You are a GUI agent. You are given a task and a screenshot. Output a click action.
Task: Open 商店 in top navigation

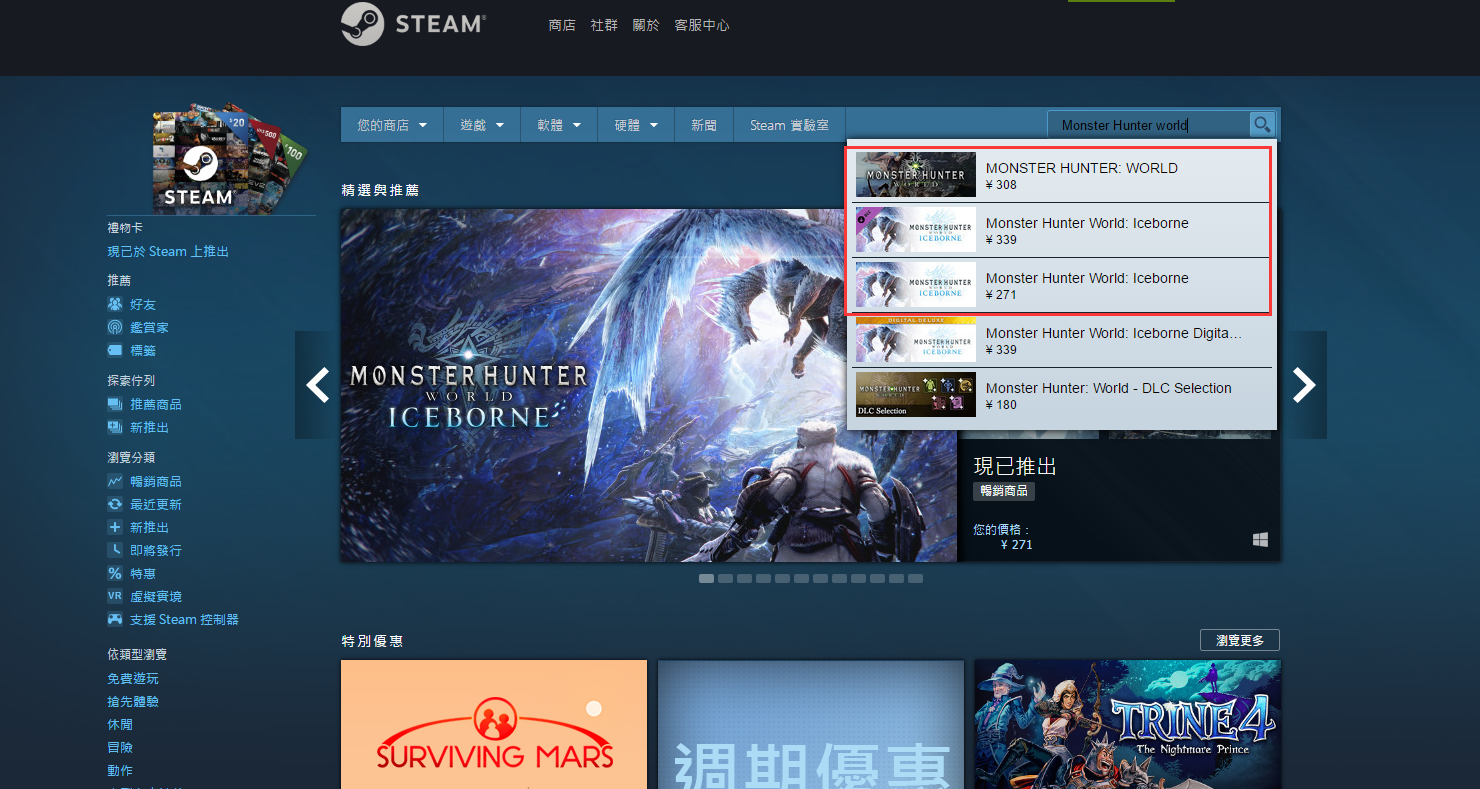pyautogui.click(x=562, y=25)
